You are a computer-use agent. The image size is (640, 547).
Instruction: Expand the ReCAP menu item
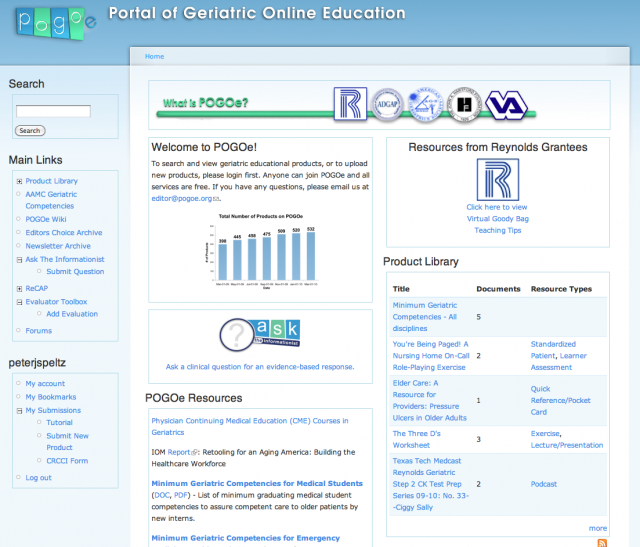click(x=19, y=288)
